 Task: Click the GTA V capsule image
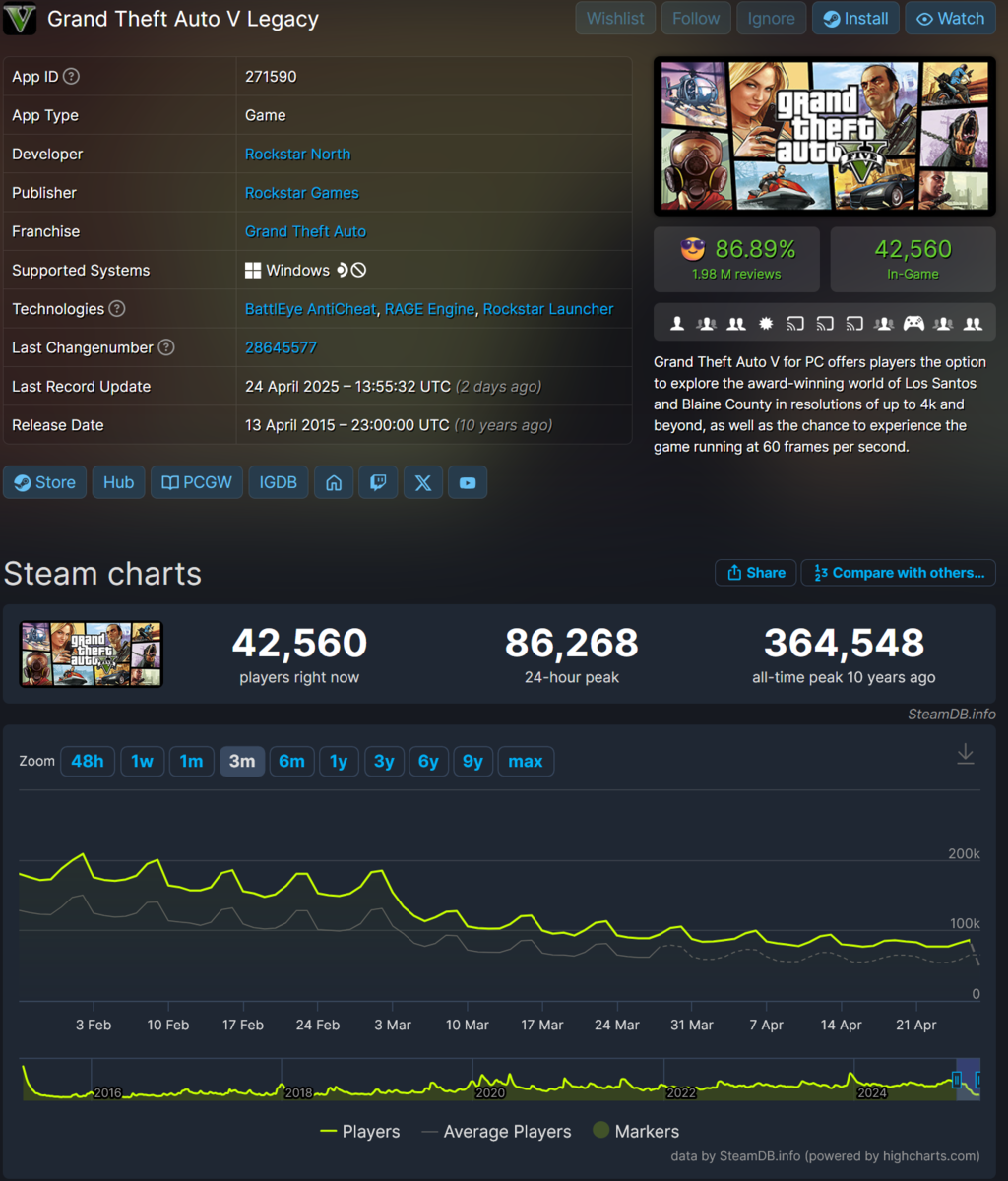pyautogui.click(x=824, y=136)
